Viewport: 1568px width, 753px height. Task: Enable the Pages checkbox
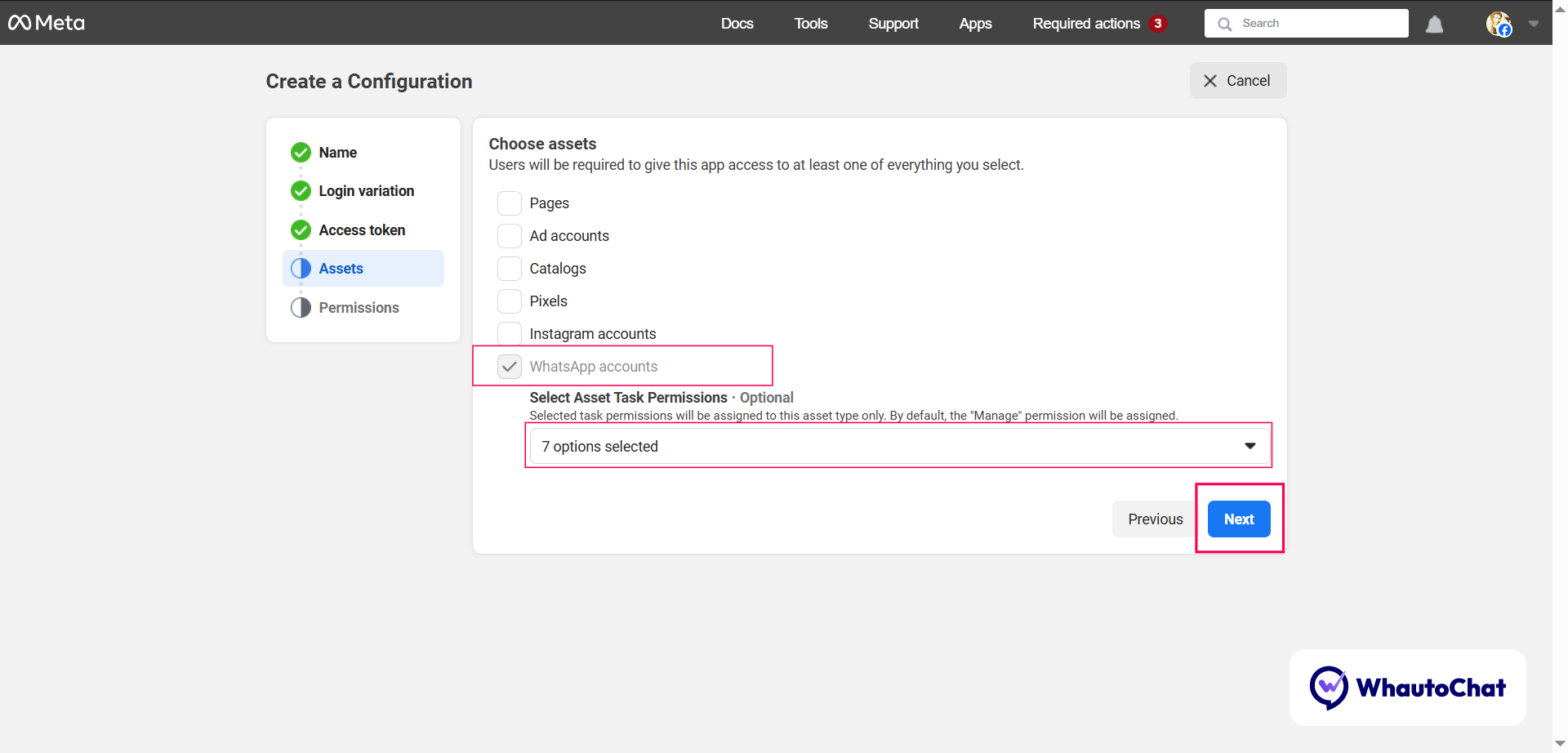click(x=510, y=203)
